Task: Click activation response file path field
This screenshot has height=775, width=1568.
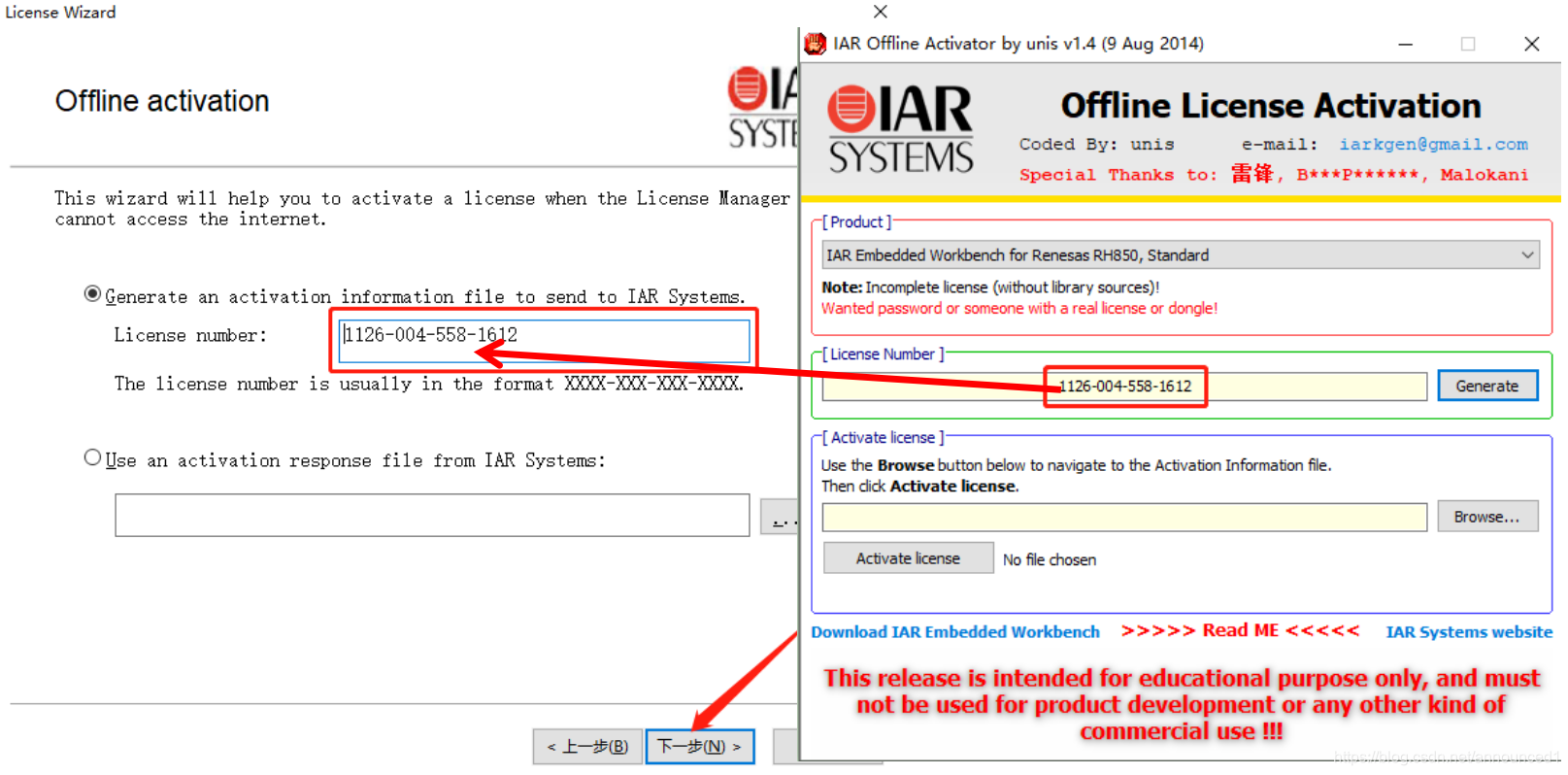Action: 432,515
